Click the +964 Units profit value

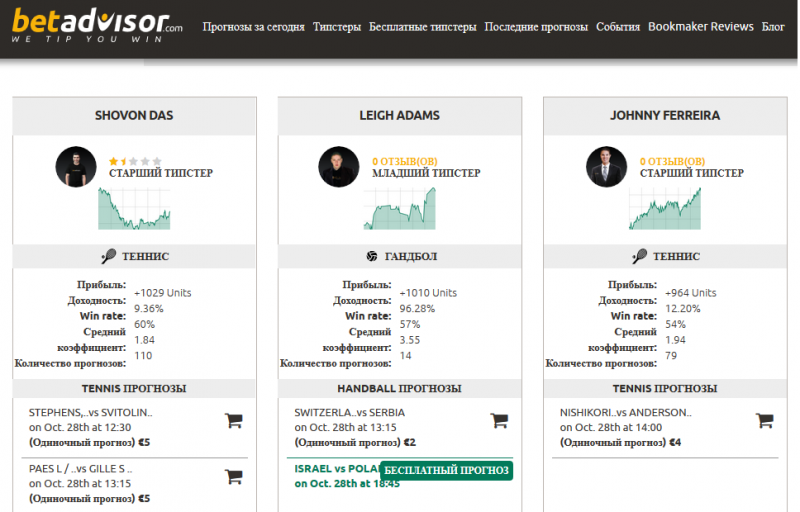click(x=691, y=293)
